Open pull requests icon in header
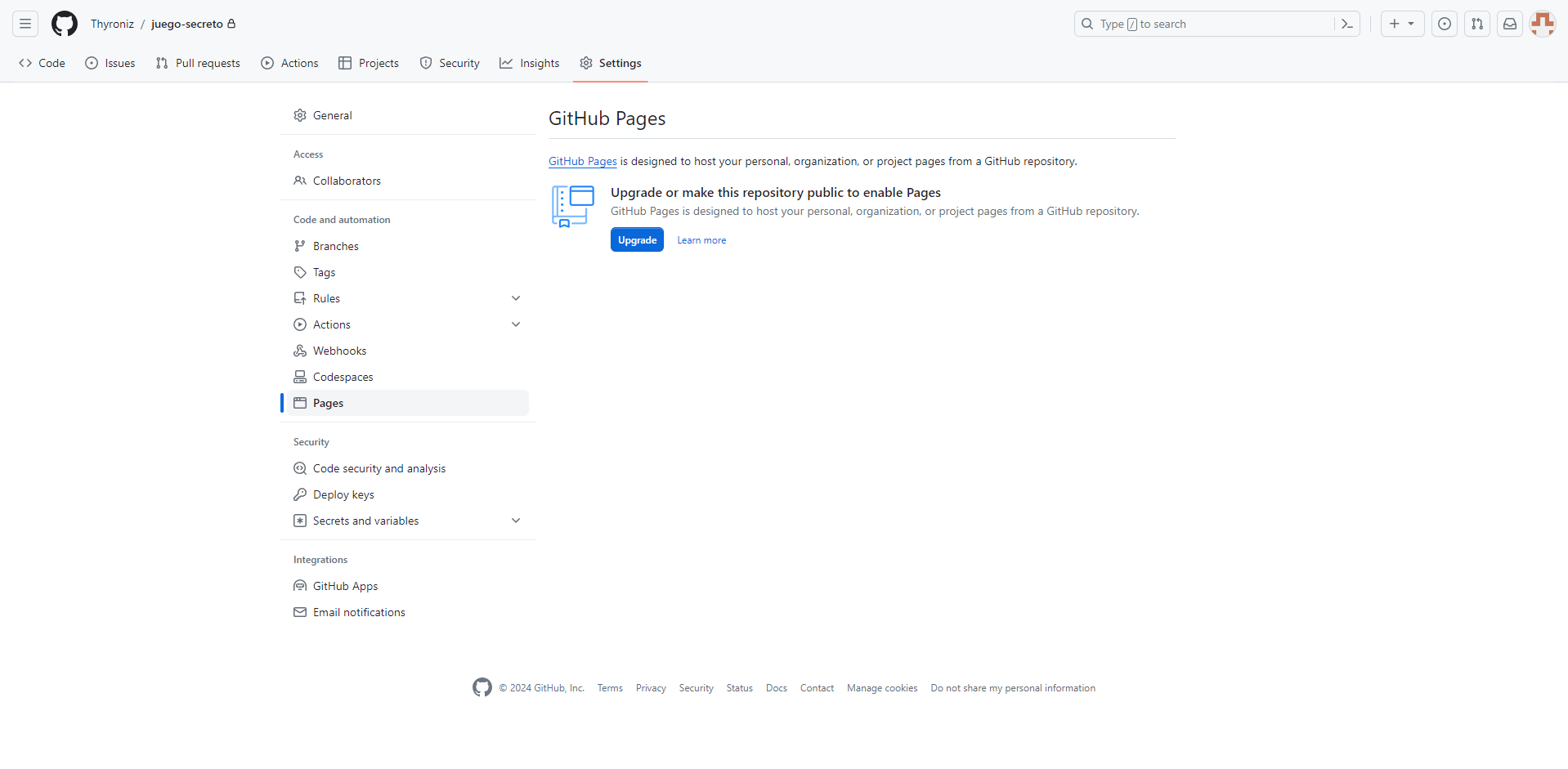 (x=1477, y=24)
